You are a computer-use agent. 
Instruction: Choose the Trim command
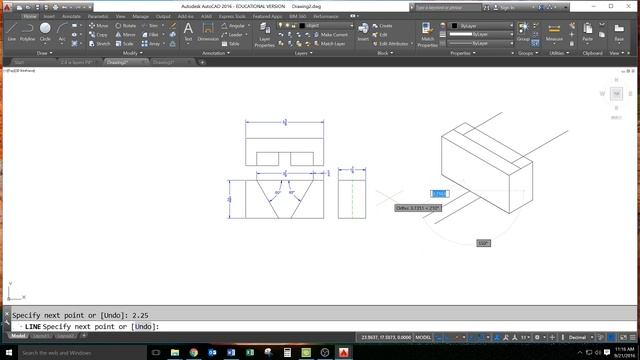coord(150,26)
